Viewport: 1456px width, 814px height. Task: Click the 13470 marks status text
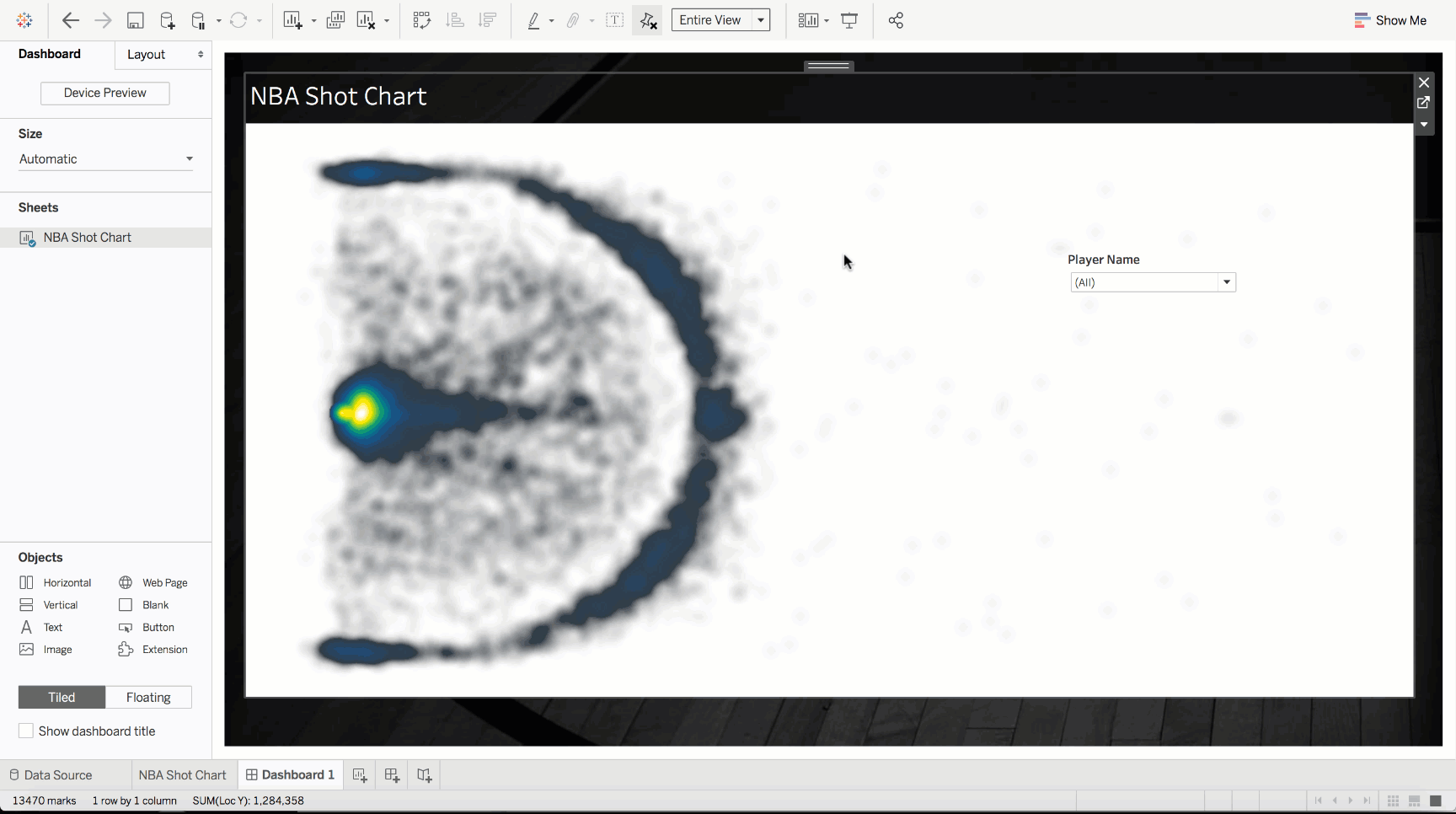coord(45,801)
